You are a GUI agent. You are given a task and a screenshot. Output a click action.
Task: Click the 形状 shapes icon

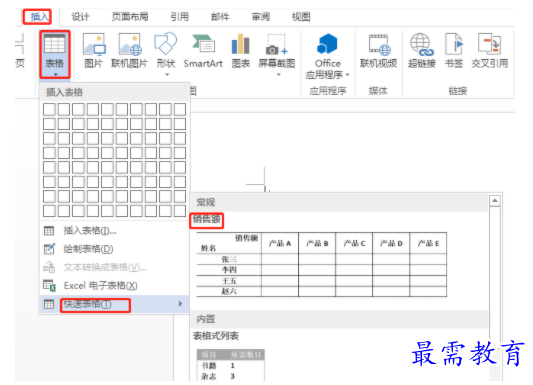(x=166, y=44)
